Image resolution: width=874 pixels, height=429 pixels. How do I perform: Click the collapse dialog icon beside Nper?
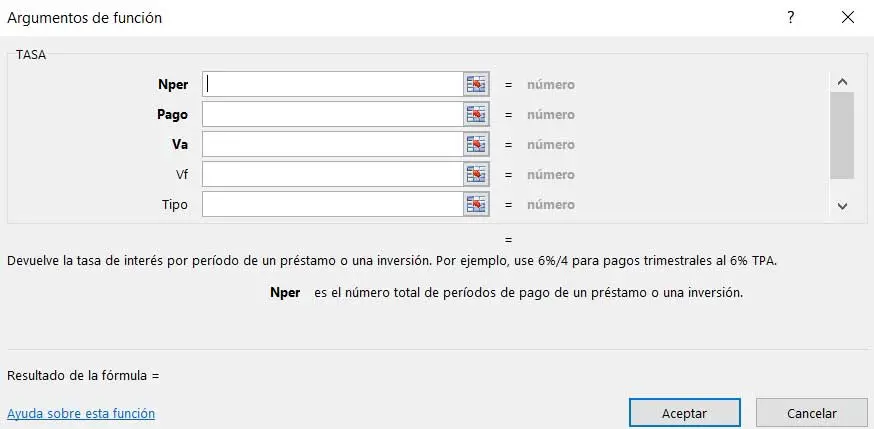coord(476,85)
